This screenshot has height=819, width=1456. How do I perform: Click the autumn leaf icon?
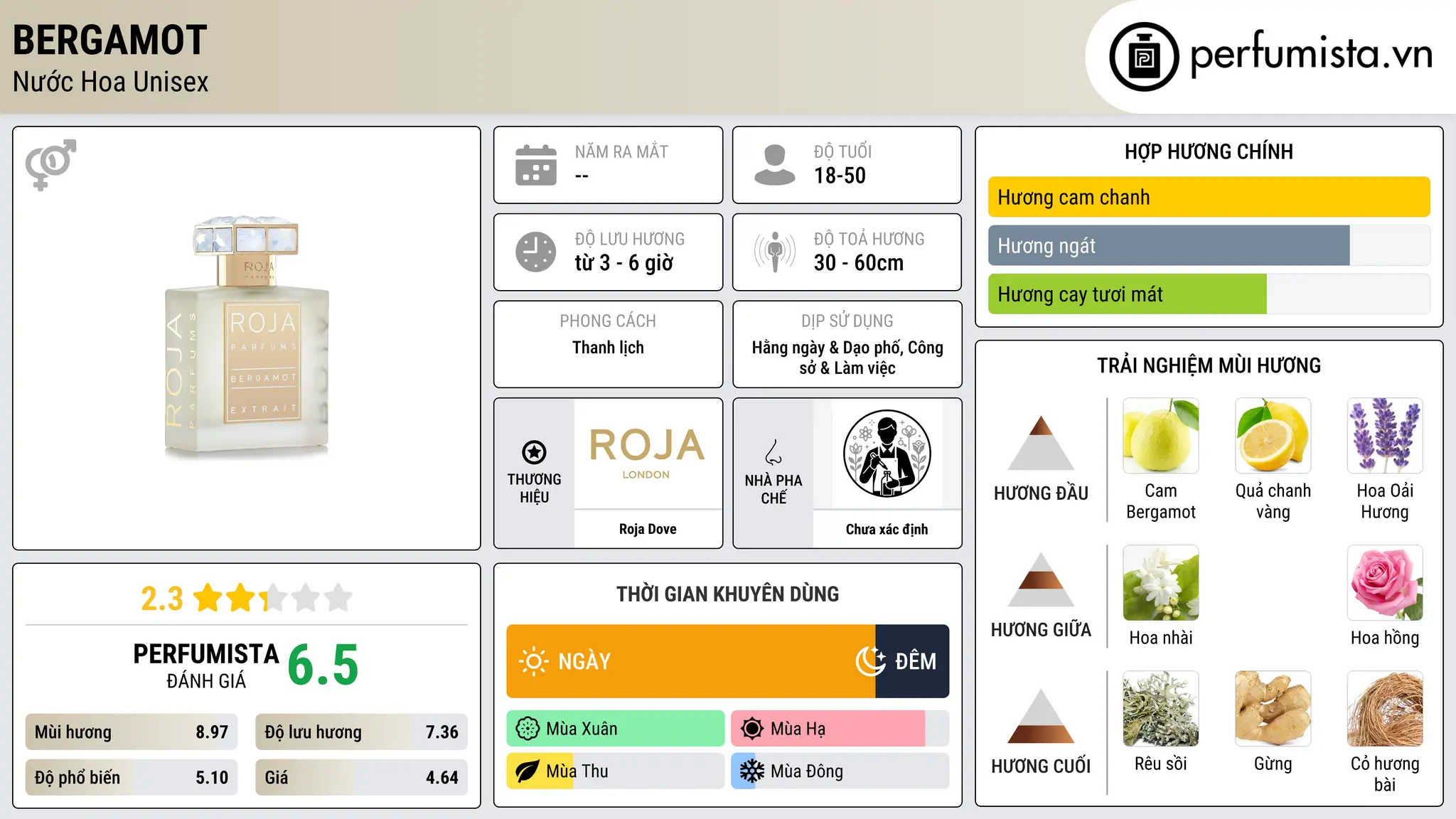tap(528, 771)
